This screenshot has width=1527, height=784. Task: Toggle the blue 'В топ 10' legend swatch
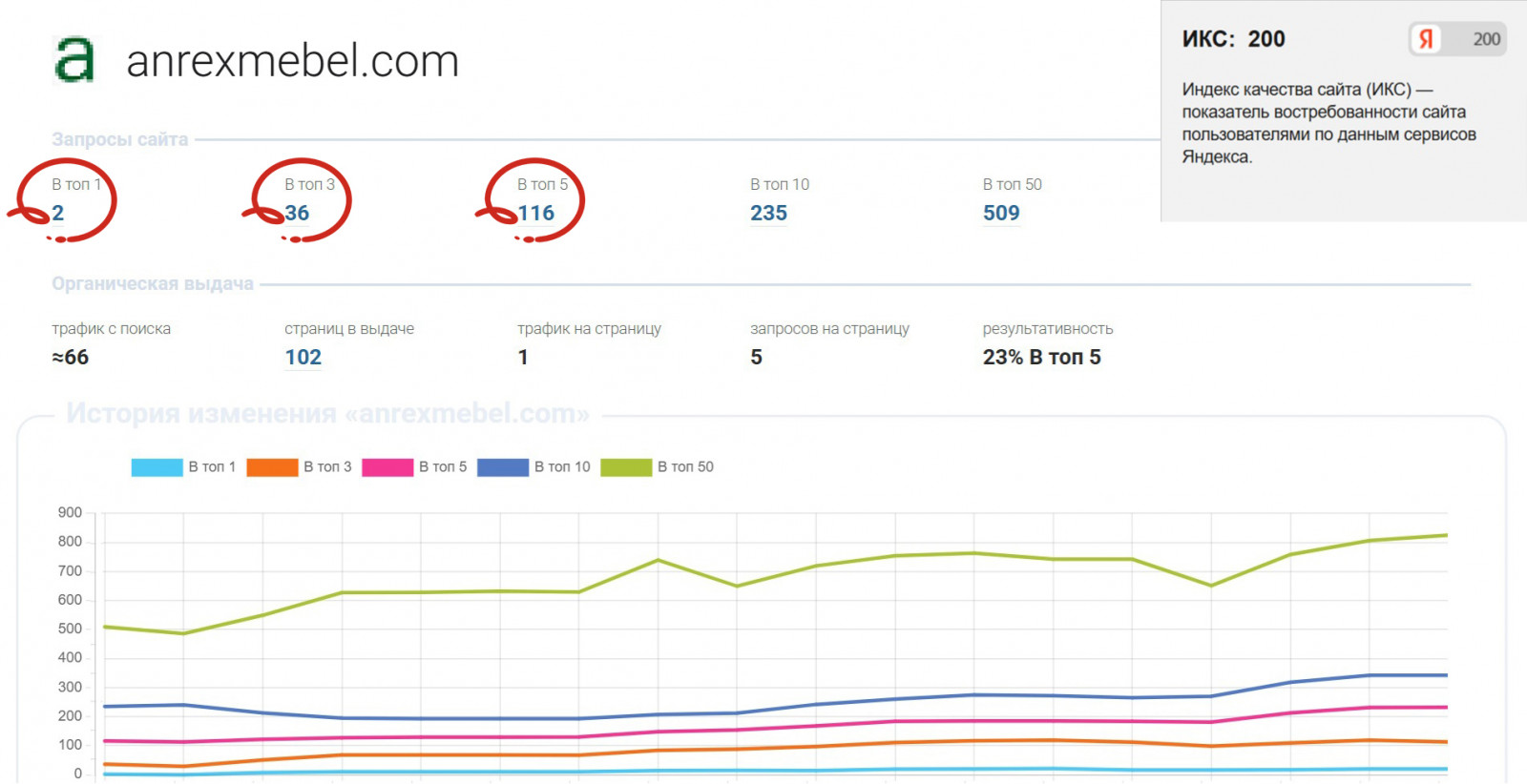coord(503,467)
